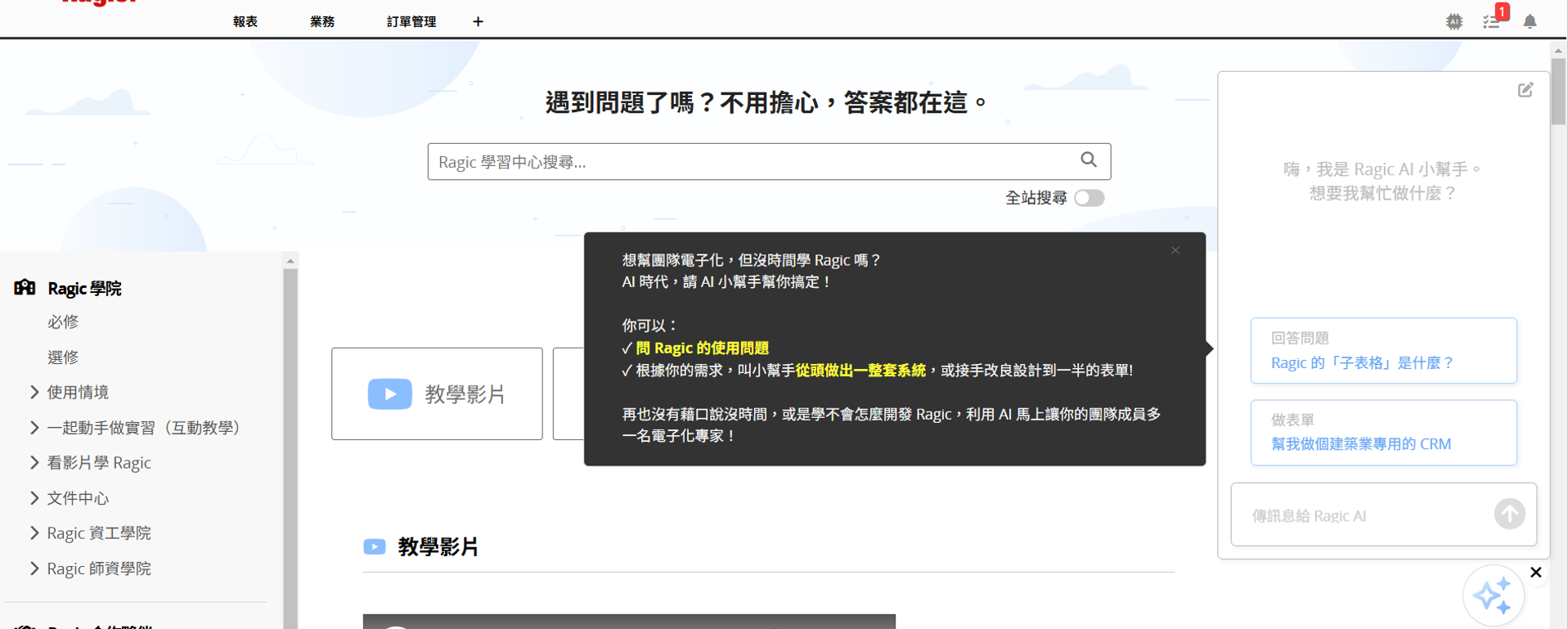
Task: Click the plus icon to add a tab
Action: pos(478,22)
